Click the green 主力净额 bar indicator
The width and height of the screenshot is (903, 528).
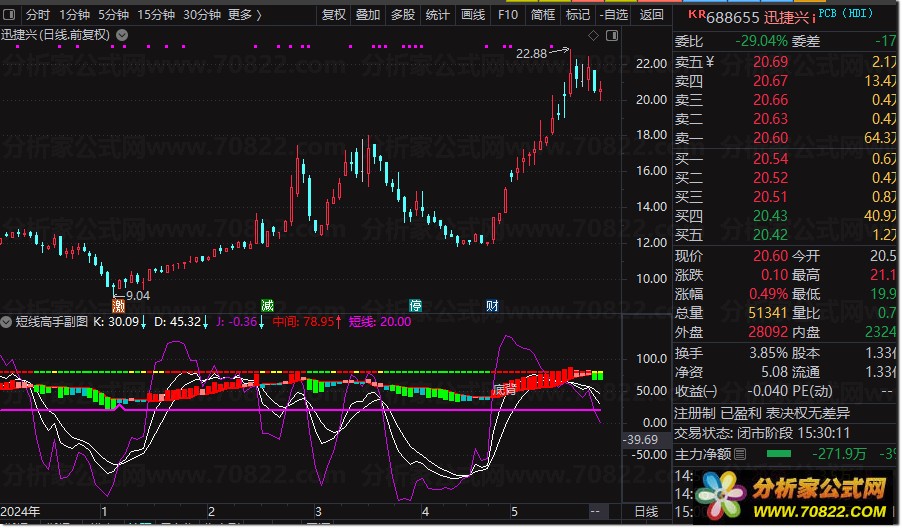click(x=779, y=454)
